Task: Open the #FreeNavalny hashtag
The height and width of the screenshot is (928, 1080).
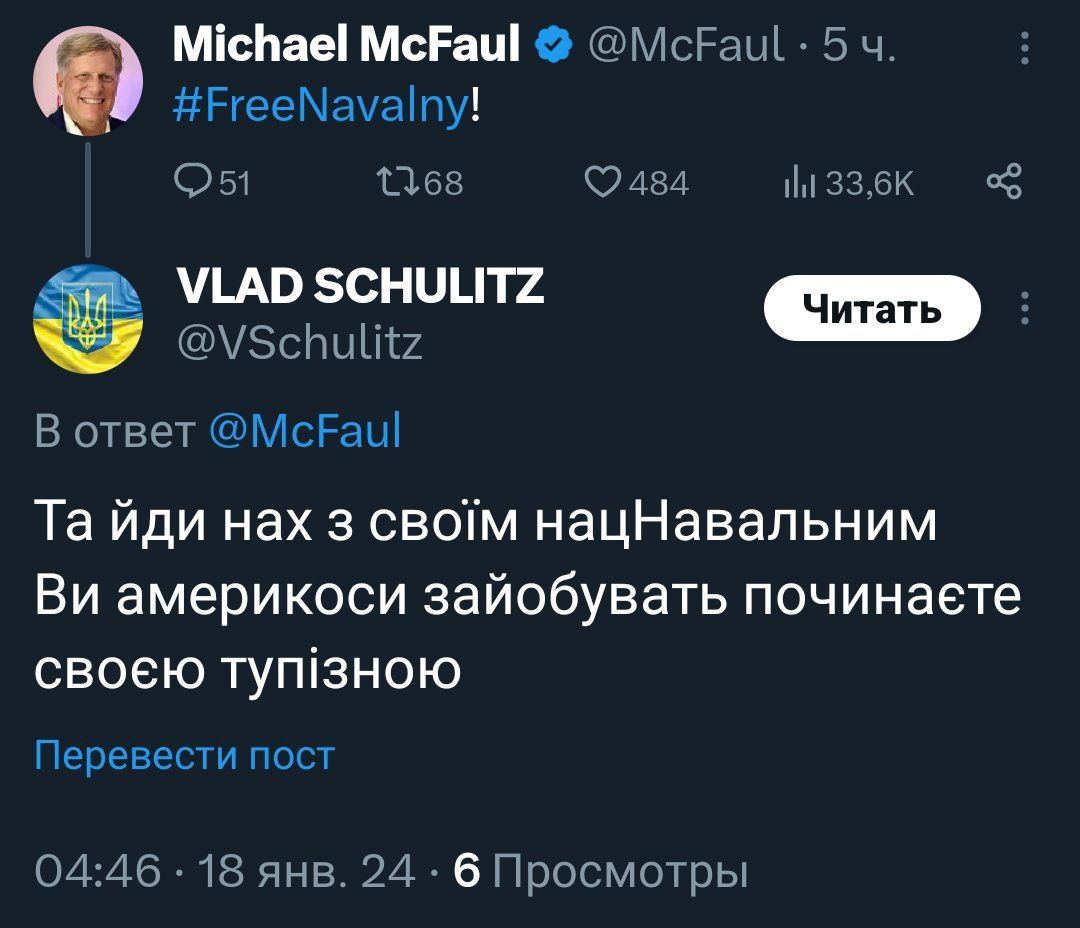Action: 319,104
